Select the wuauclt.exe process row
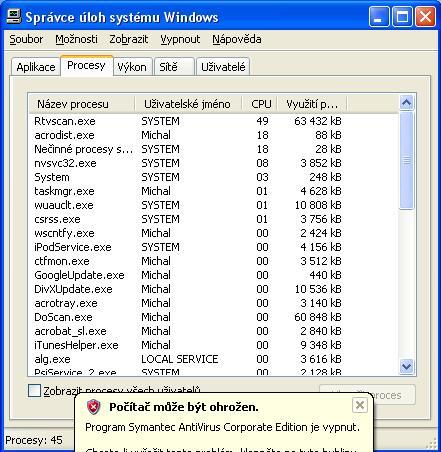This screenshot has width=441, height=452. pyautogui.click(x=213, y=205)
